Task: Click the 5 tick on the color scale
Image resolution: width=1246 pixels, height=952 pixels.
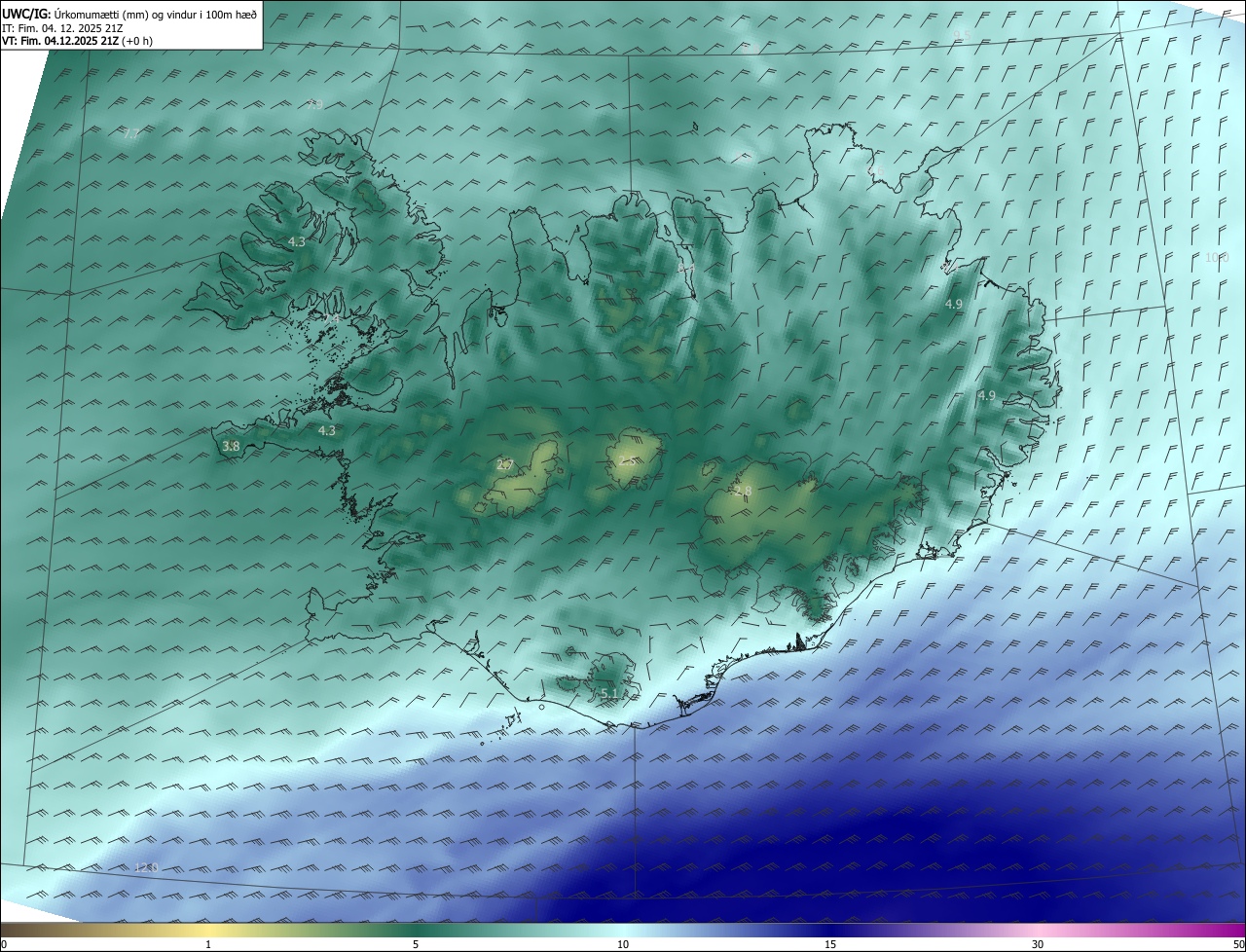Action: tap(416, 944)
